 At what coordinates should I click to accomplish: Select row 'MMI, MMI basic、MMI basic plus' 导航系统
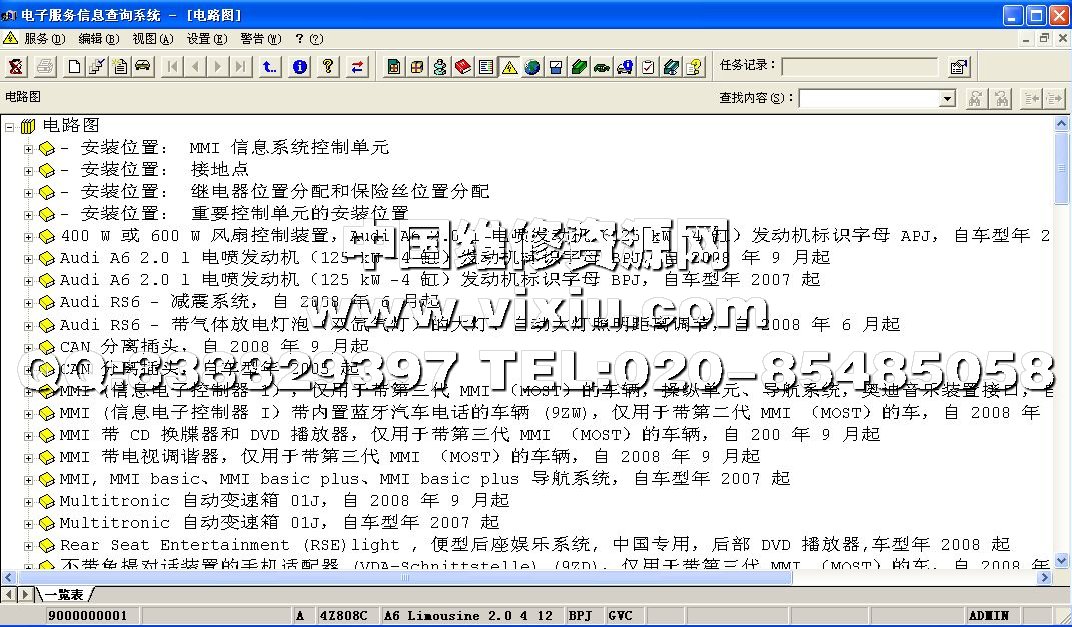(x=425, y=478)
